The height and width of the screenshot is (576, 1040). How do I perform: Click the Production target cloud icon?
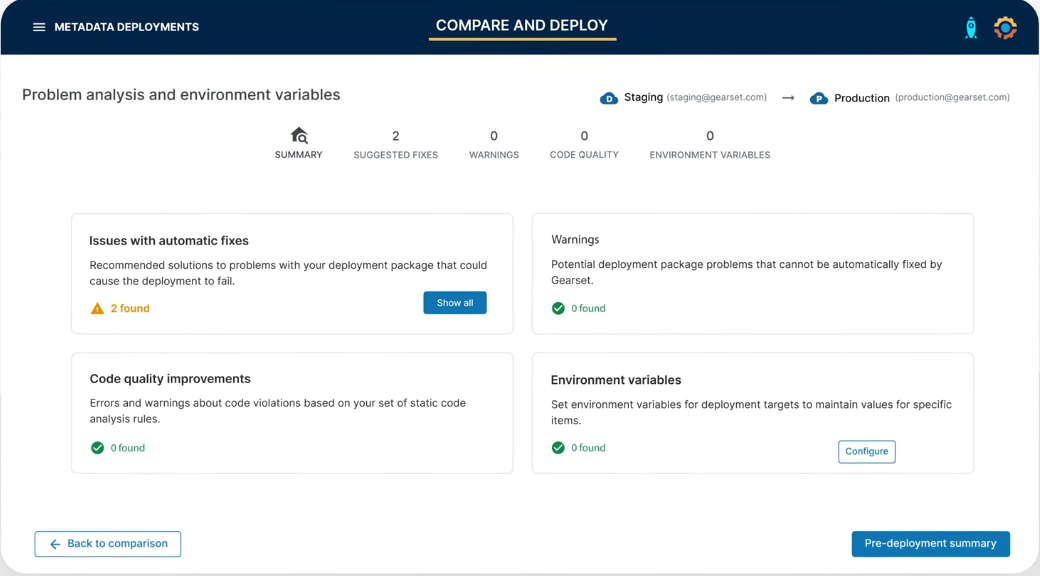point(818,98)
